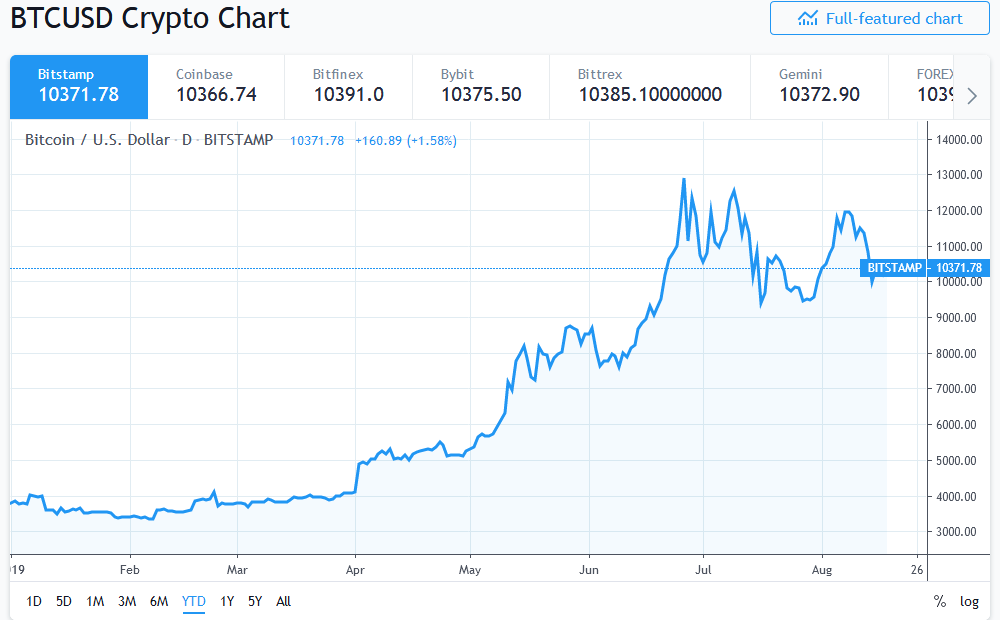Toggle percentage scale display

(939, 601)
